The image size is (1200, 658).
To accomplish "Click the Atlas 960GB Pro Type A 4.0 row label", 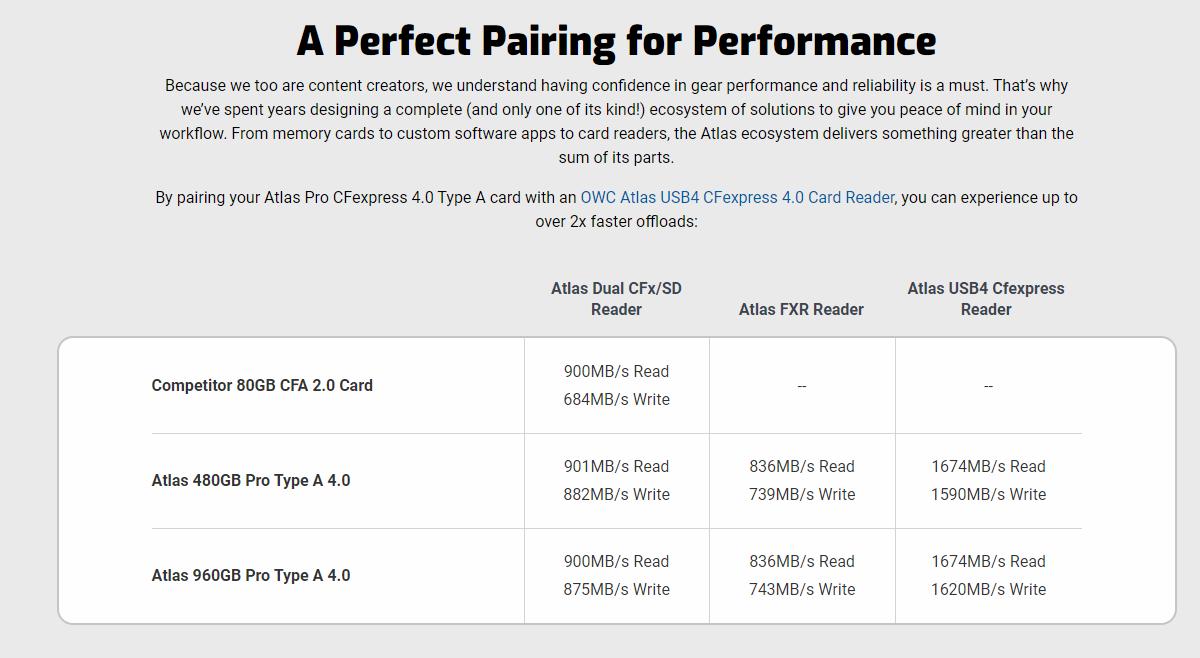I will [x=251, y=575].
